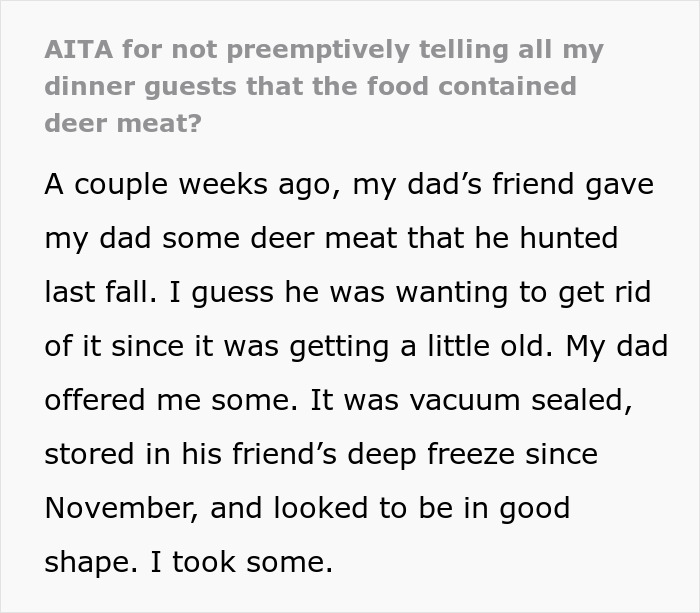Screen dimensions: 700x613
Task: Click the phrase "deep freeze since"
Action: pos(472,454)
